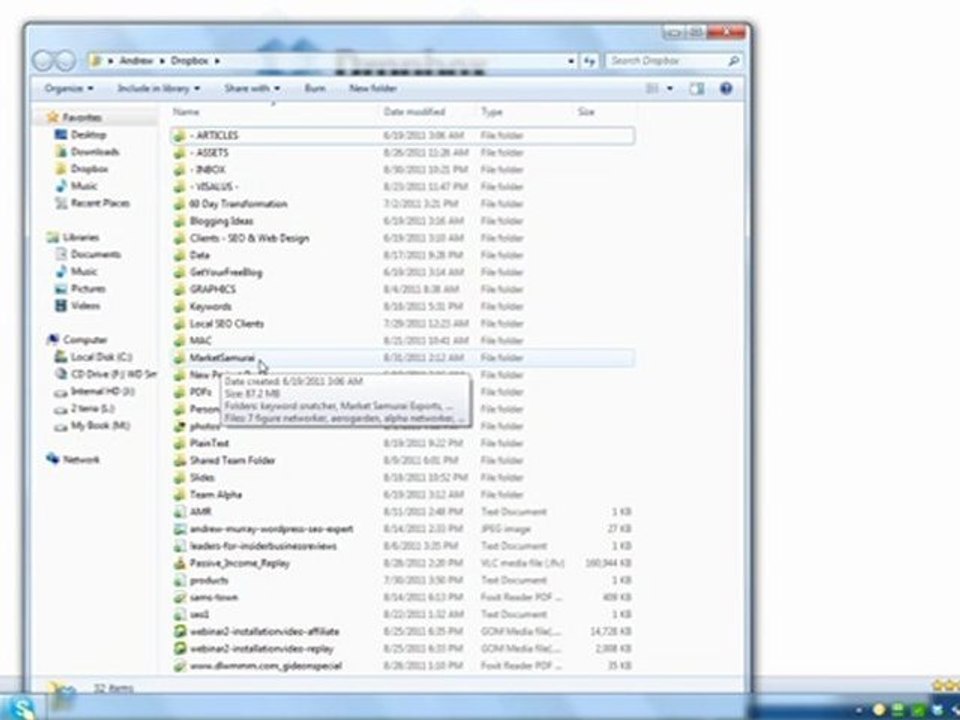Sort by the Type column header
Image resolution: width=960 pixels, height=720 pixels.
[491, 111]
